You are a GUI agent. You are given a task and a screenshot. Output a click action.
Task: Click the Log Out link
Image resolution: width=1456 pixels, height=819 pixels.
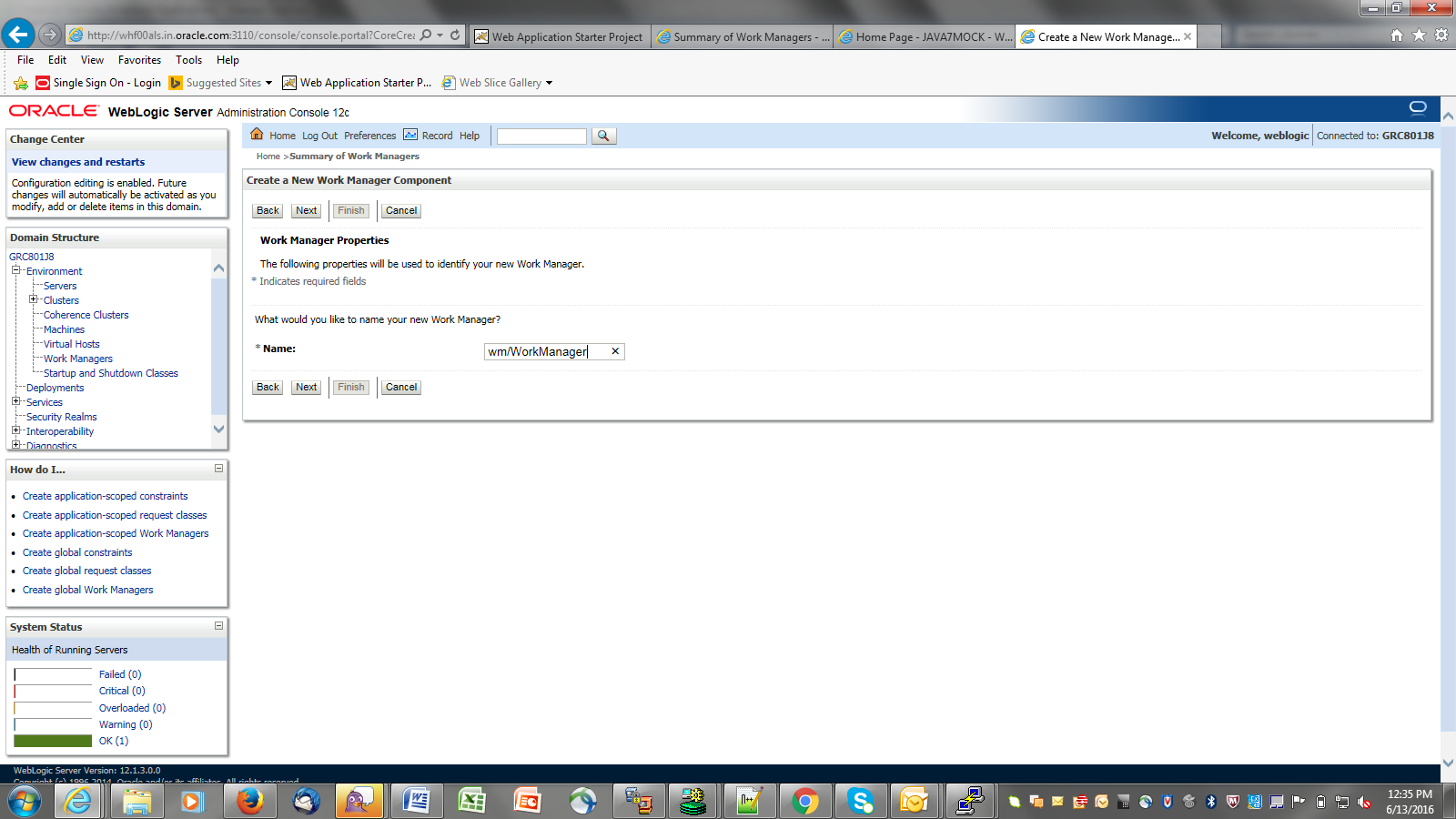(x=319, y=136)
